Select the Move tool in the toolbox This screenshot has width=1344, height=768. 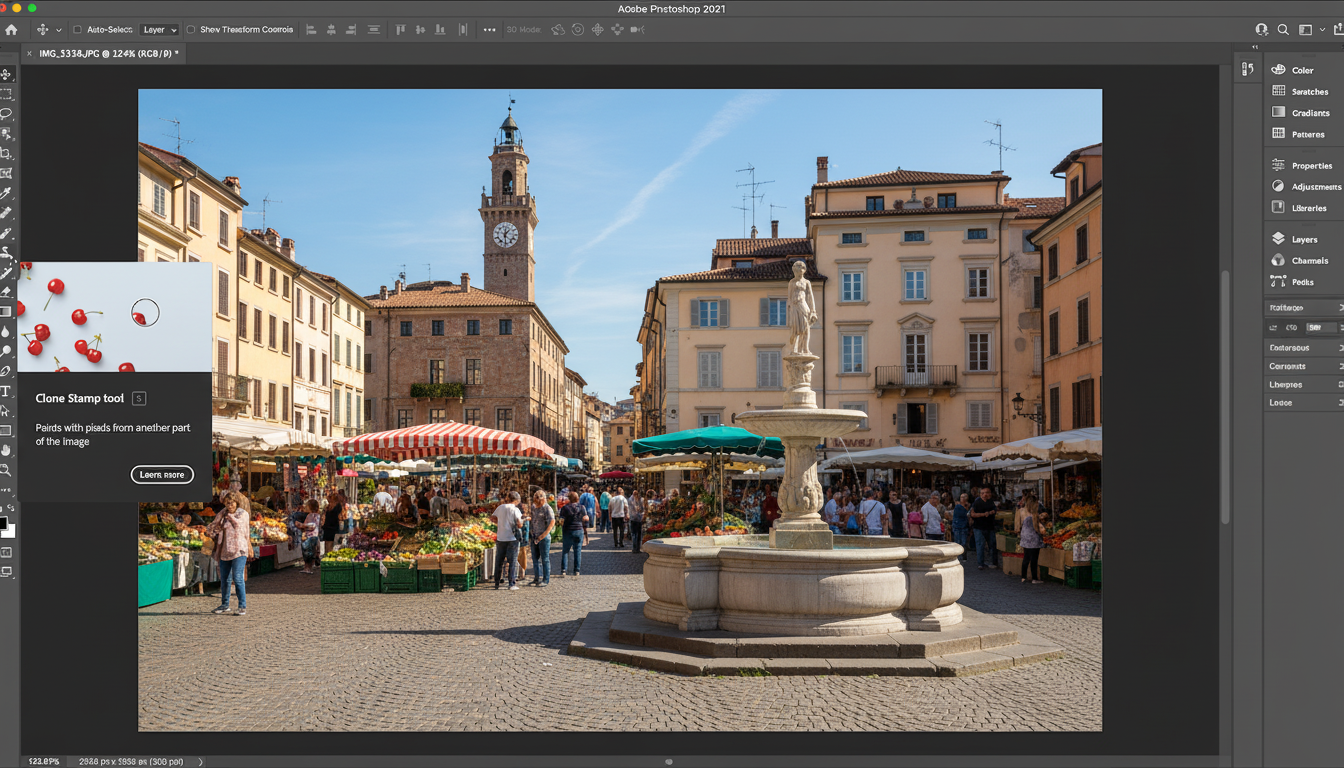point(6,74)
